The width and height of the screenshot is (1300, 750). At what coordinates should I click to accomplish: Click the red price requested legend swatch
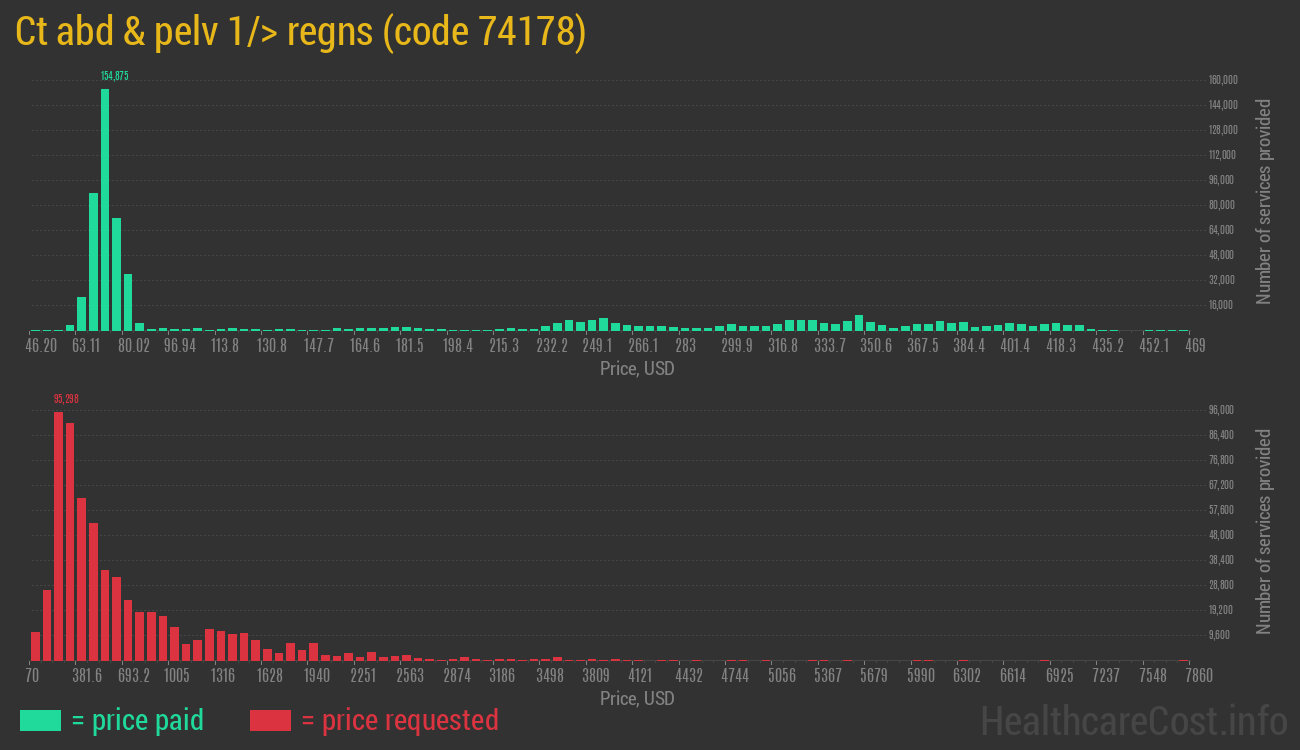pos(271,720)
